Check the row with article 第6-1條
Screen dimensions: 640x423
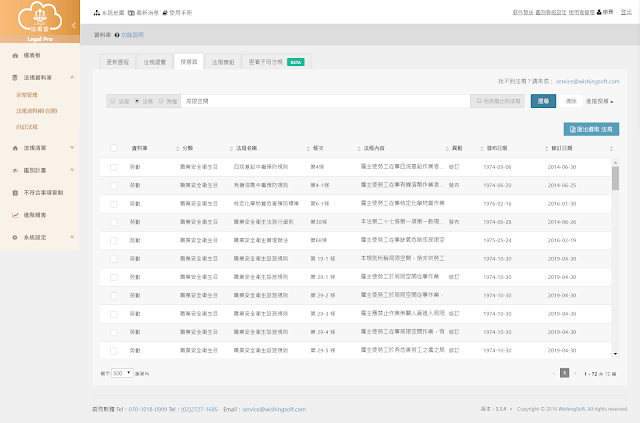click(113, 204)
